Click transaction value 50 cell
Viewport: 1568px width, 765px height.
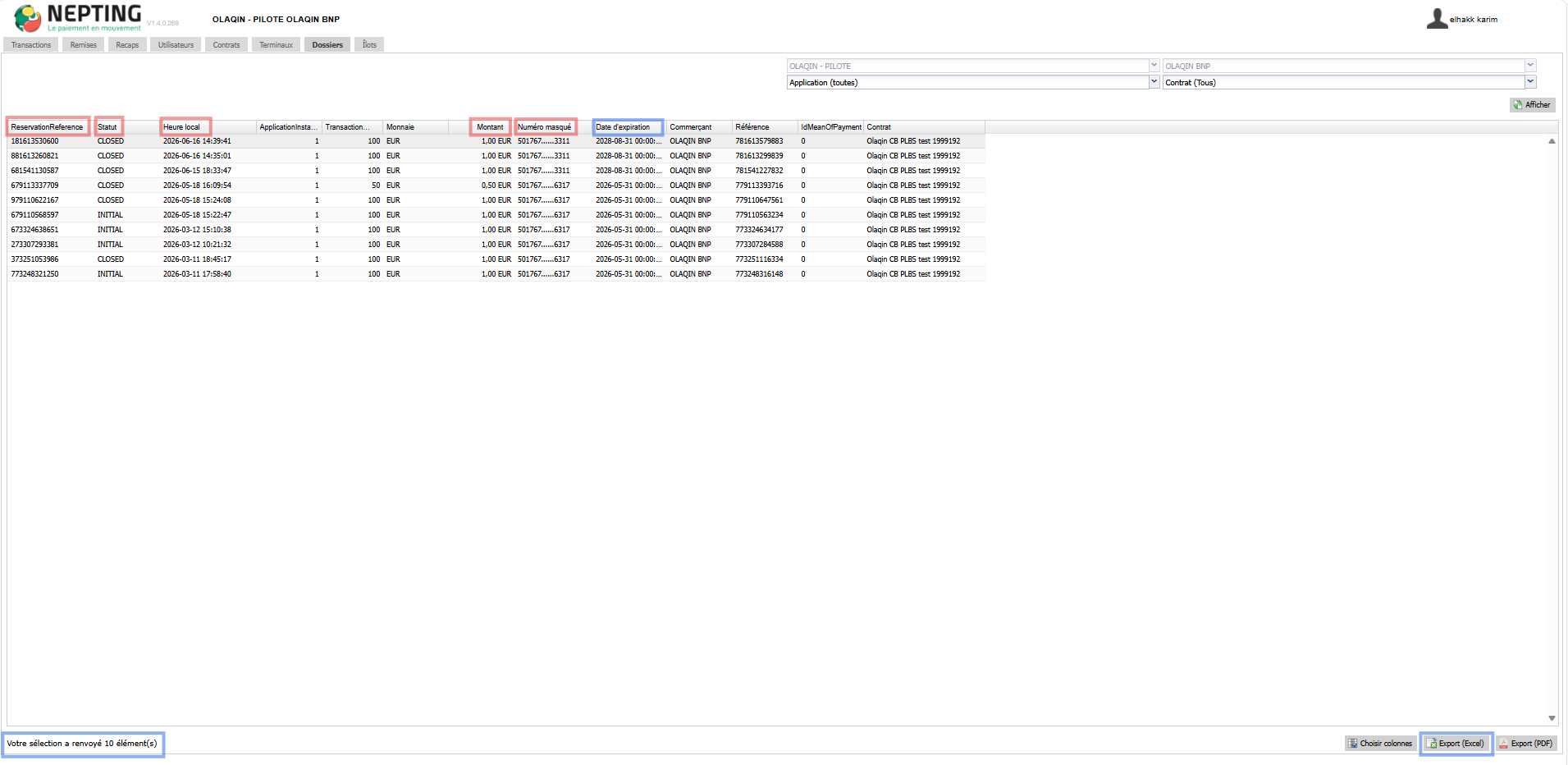(x=376, y=186)
